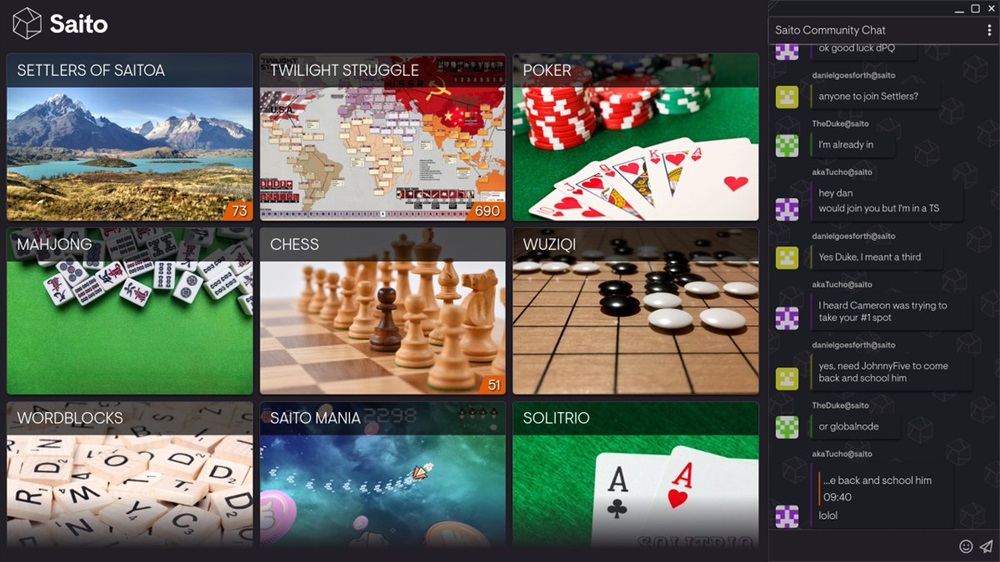Open the Wuziqi game tile
Screen dimensions: 1000x562
click(x=636, y=311)
